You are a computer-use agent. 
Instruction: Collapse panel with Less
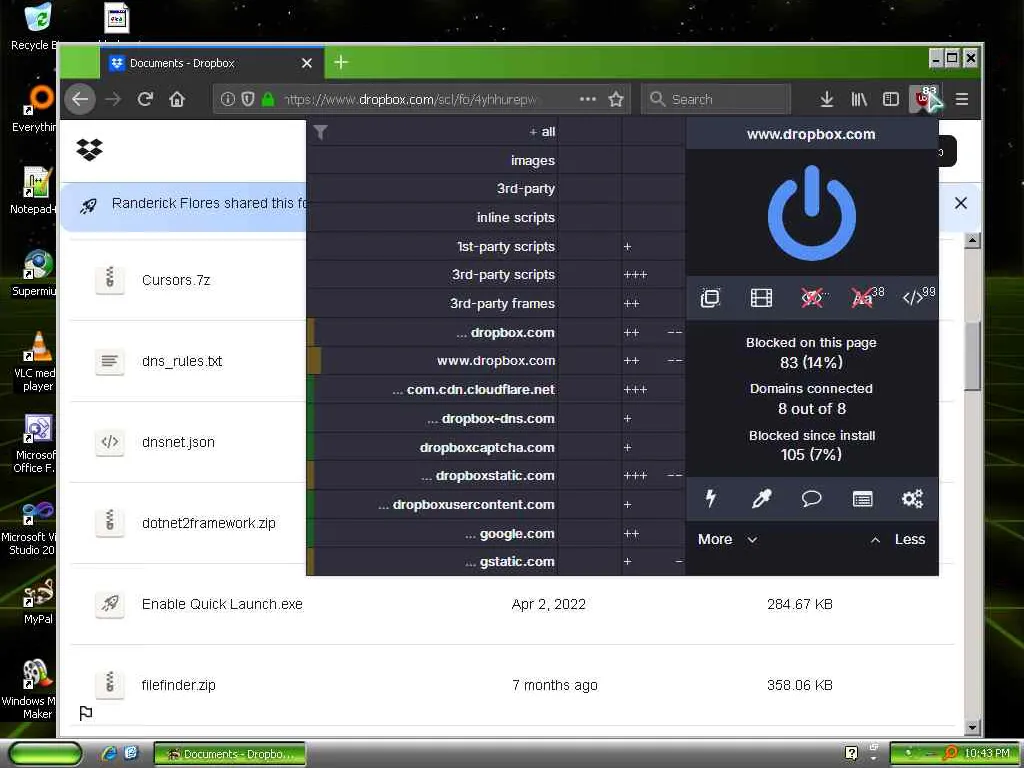pyautogui.click(x=899, y=539)
